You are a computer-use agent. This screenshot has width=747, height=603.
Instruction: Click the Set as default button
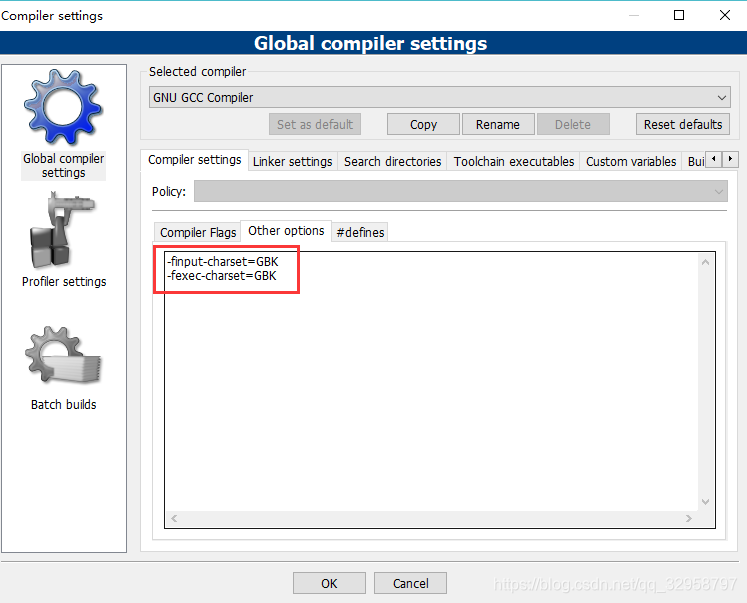pyautogui.click(x=314, y=124)
